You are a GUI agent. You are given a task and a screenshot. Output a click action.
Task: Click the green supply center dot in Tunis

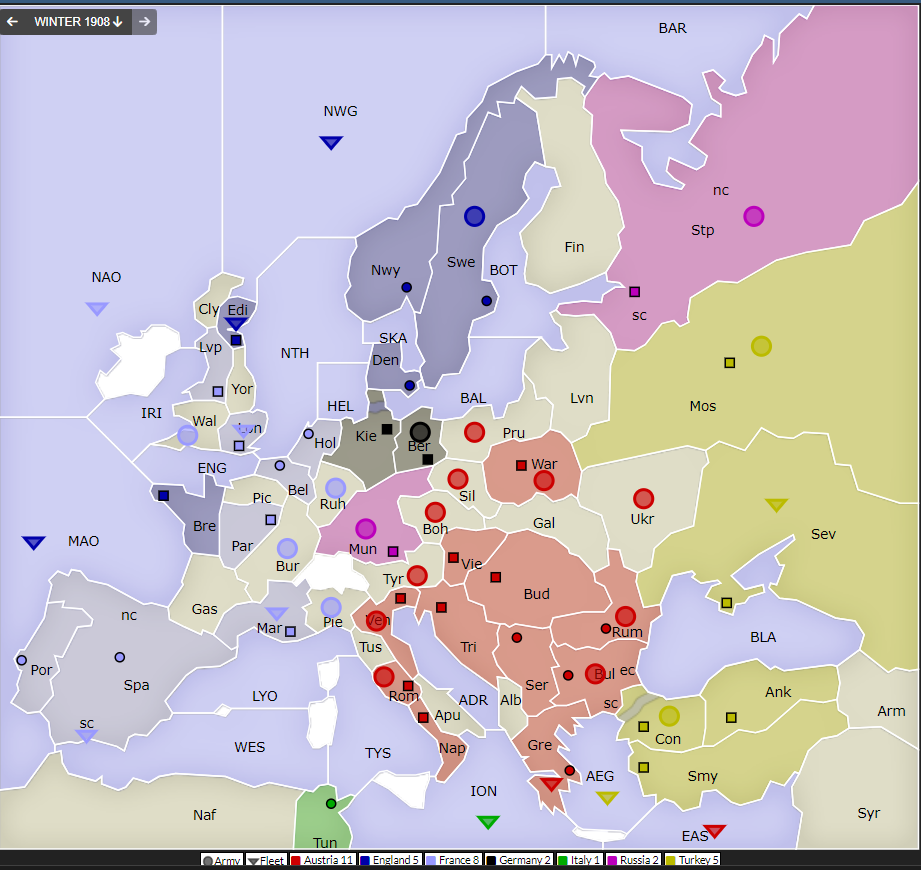[331, 804]
